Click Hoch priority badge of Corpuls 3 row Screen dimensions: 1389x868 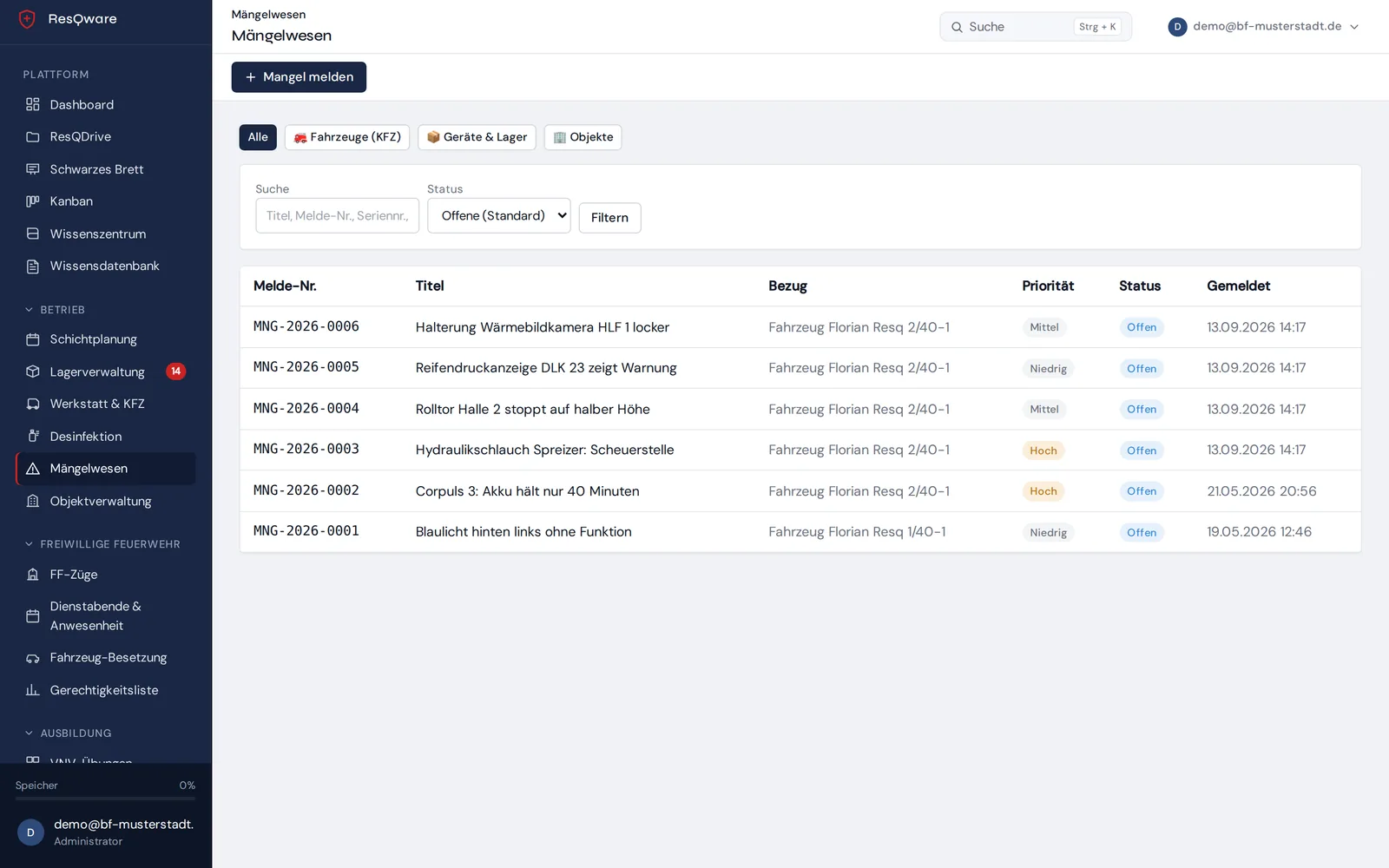1043,491
